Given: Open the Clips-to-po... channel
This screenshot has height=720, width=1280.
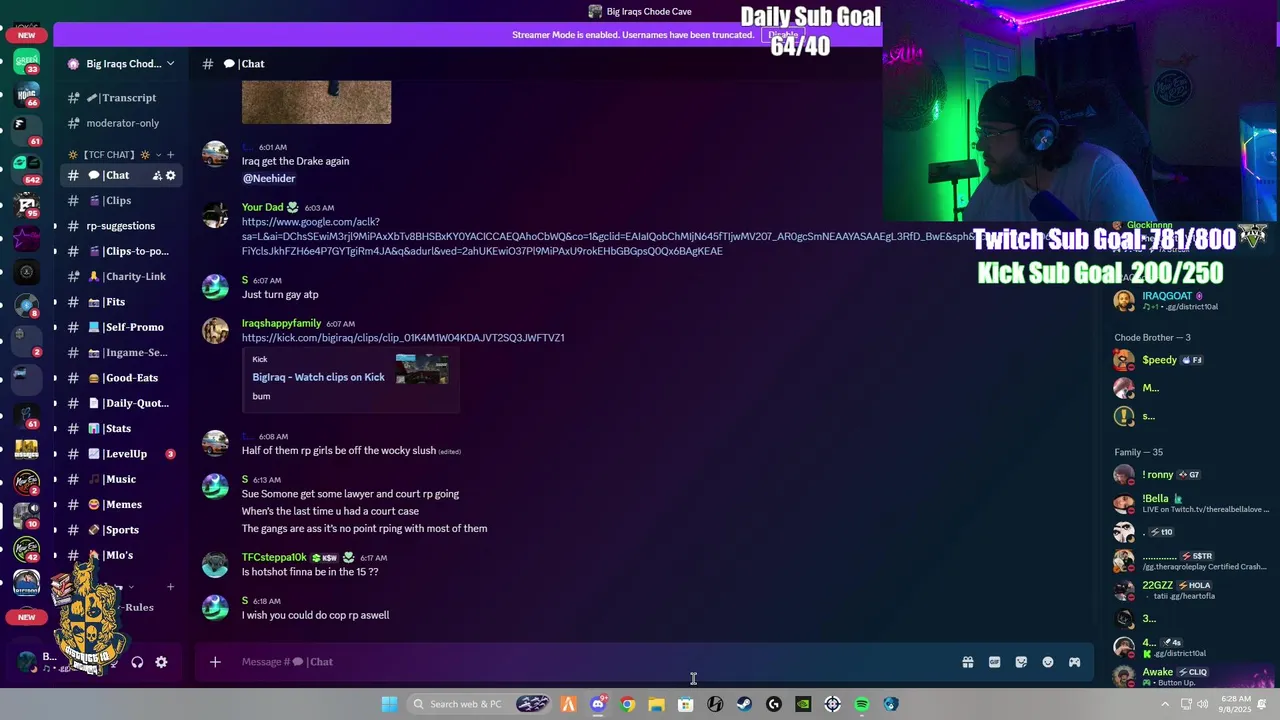Looking at the screenshot, I should [x=121, y=251].
